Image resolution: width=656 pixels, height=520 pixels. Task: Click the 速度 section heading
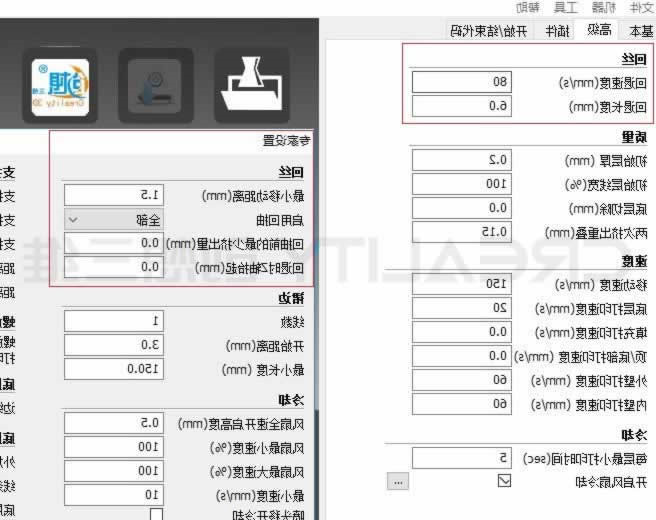click(634, 261)
